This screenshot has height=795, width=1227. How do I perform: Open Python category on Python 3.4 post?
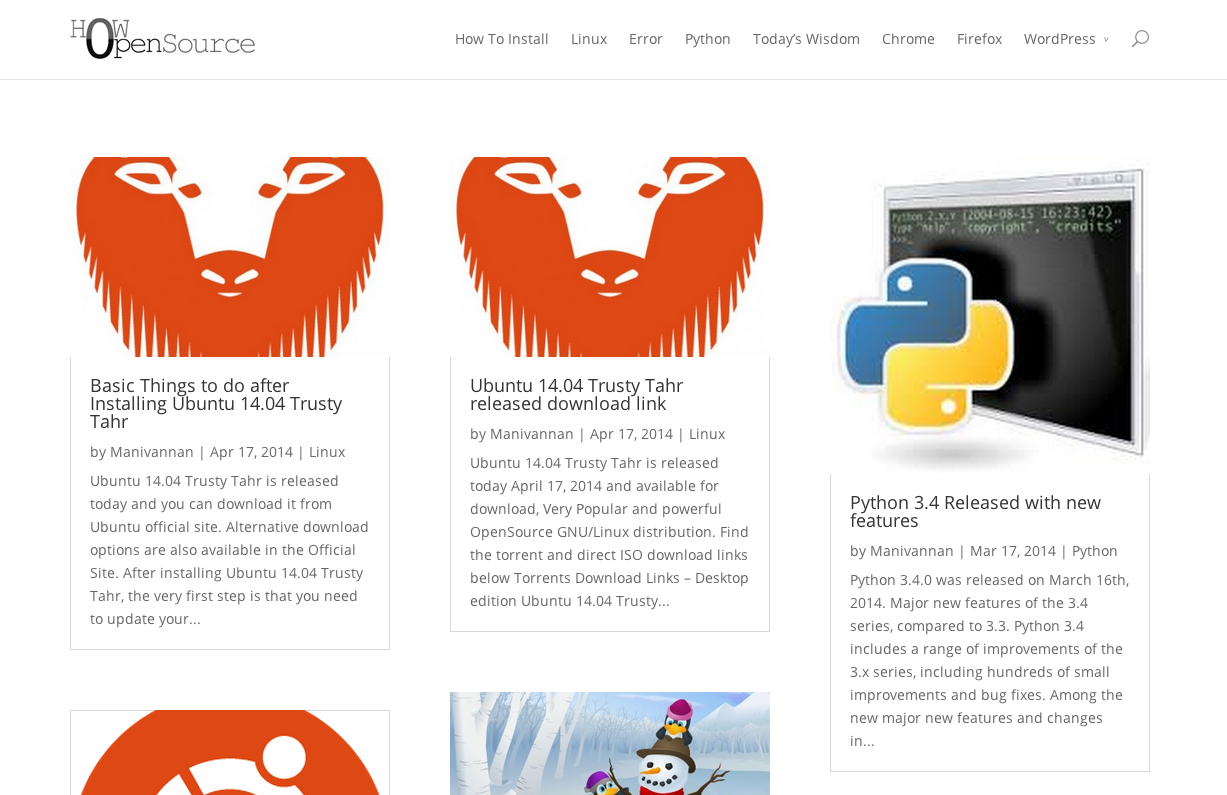tap(1095, 551)
